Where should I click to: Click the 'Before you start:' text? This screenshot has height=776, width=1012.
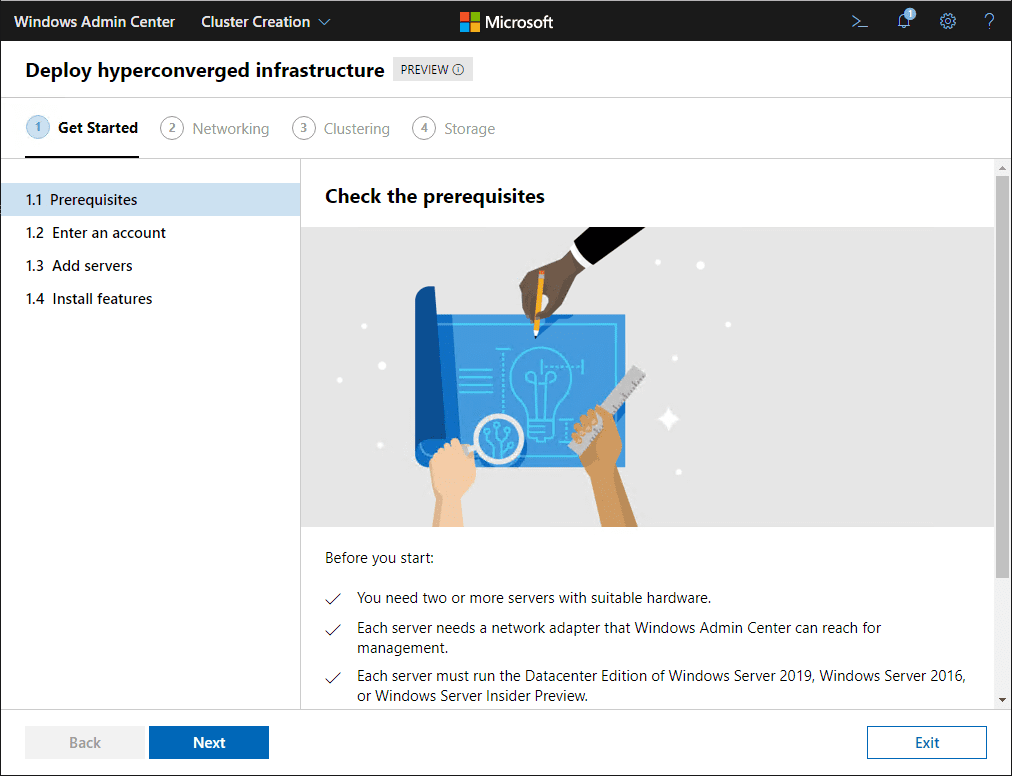pos(379,558)
